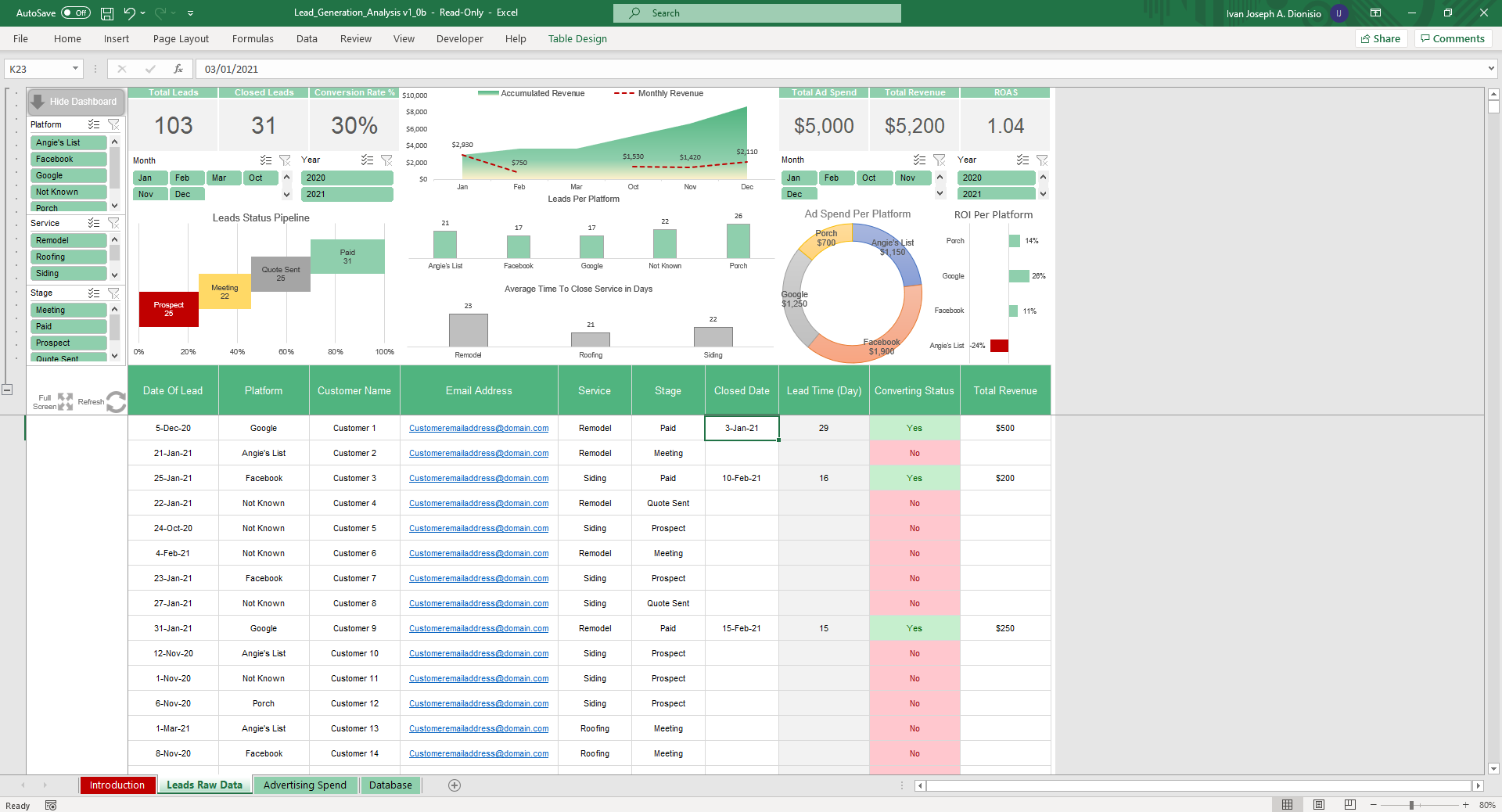Screen dimensions: 1502x812
Task: Clear the Platform slicer filter icon
Action: [x=113, y=124]
